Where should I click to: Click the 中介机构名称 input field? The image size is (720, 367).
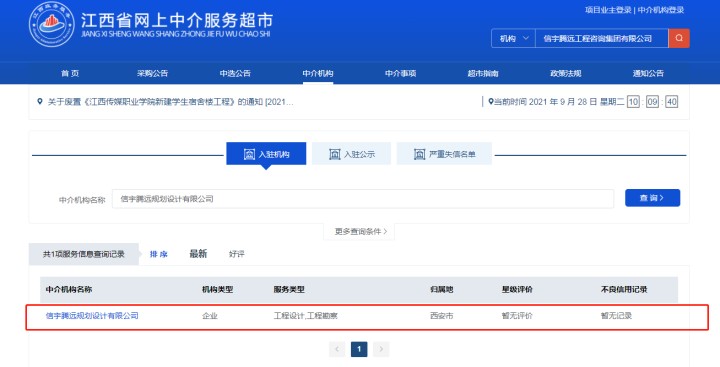(363, 199)
